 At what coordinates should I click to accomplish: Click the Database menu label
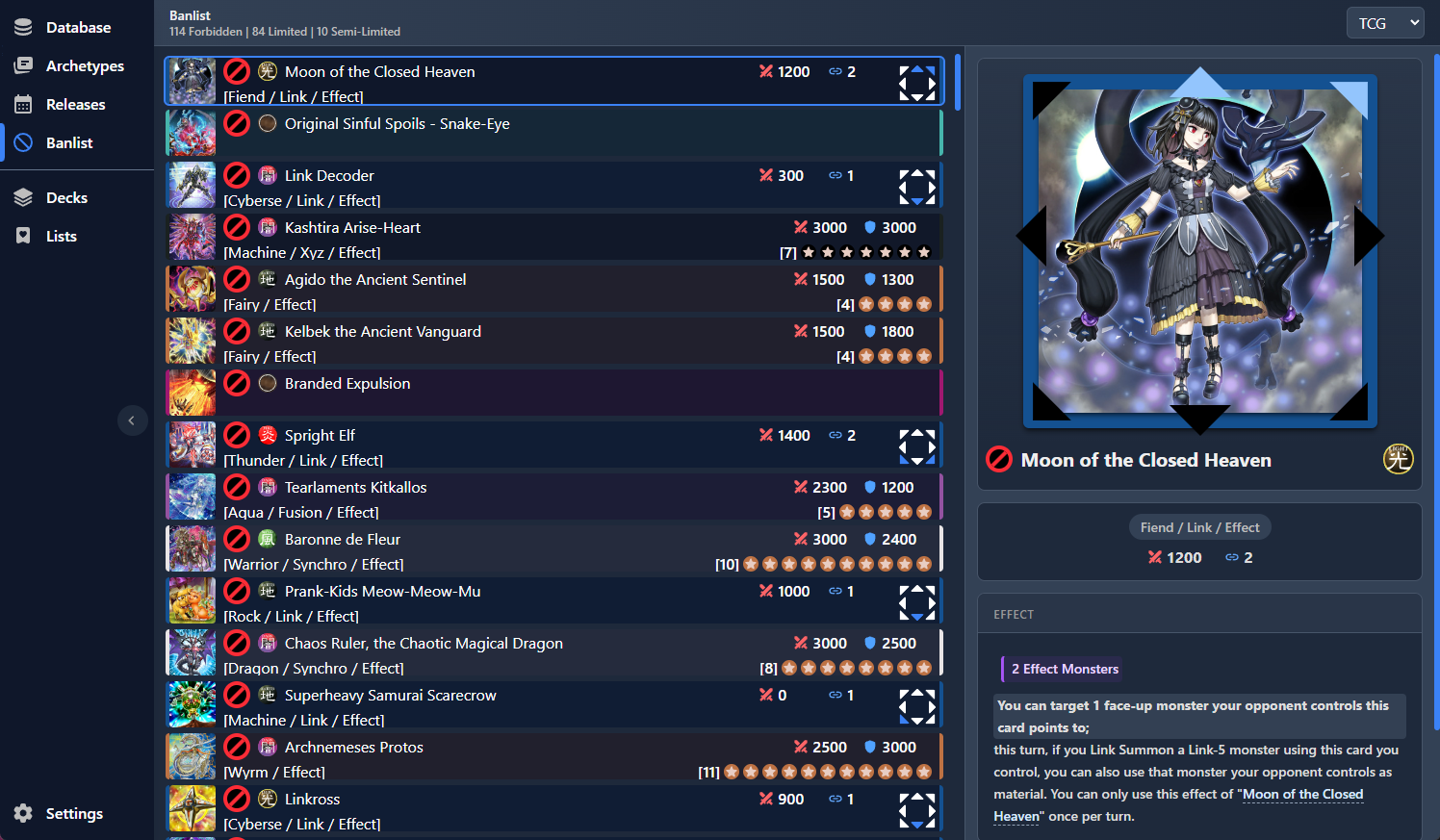click(x=78, y=27)
